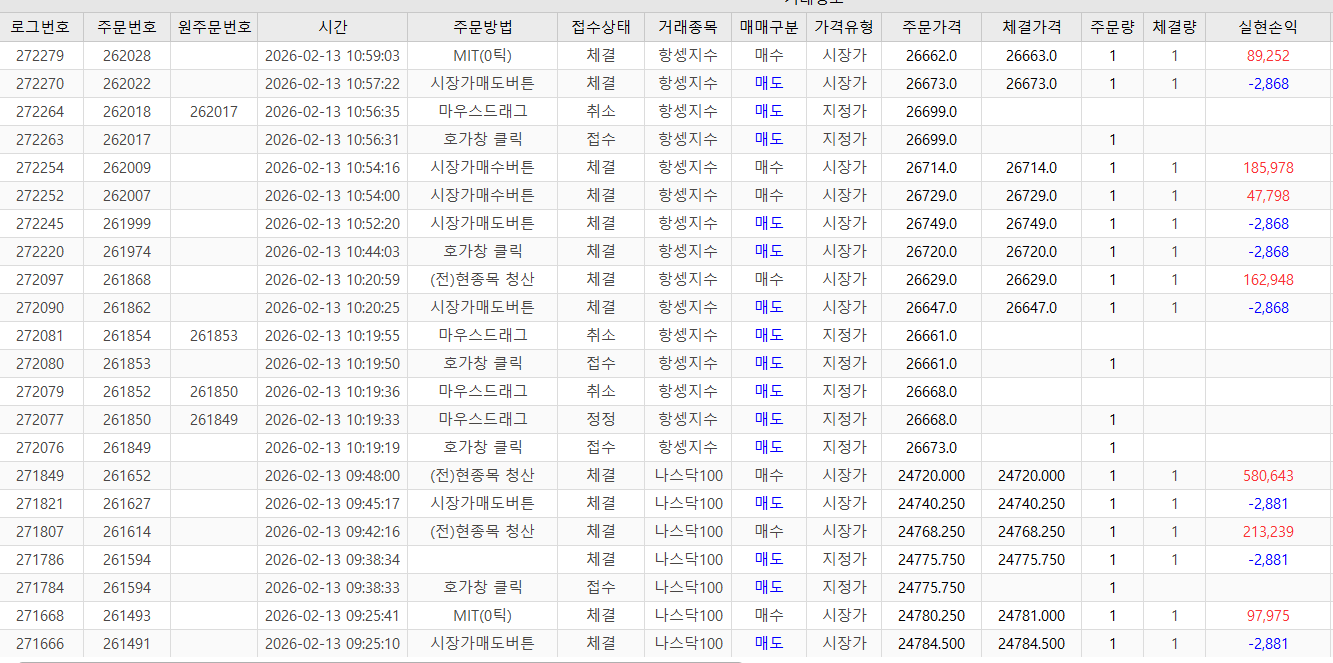The width and height of the screenshot is (1333, 663).
Task: Click log number 272264 row
Action: [666, 112]
